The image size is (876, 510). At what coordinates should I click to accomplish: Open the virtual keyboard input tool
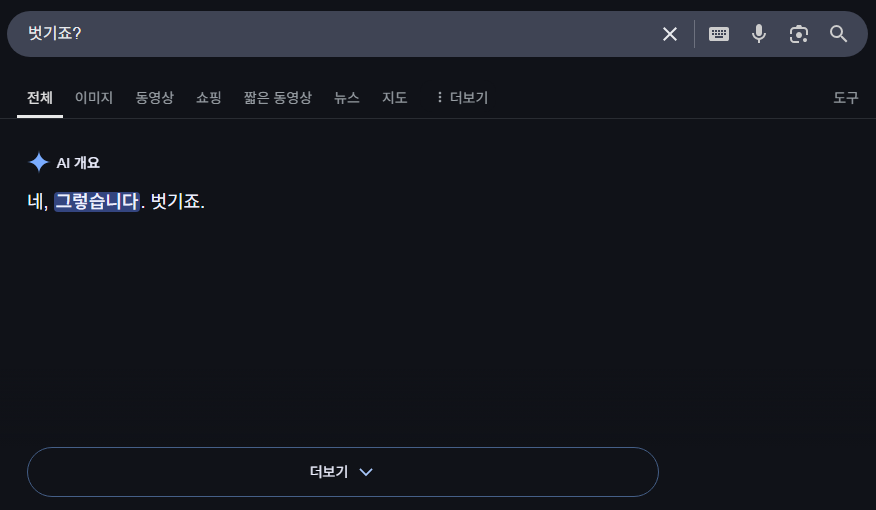coord(719,34)
